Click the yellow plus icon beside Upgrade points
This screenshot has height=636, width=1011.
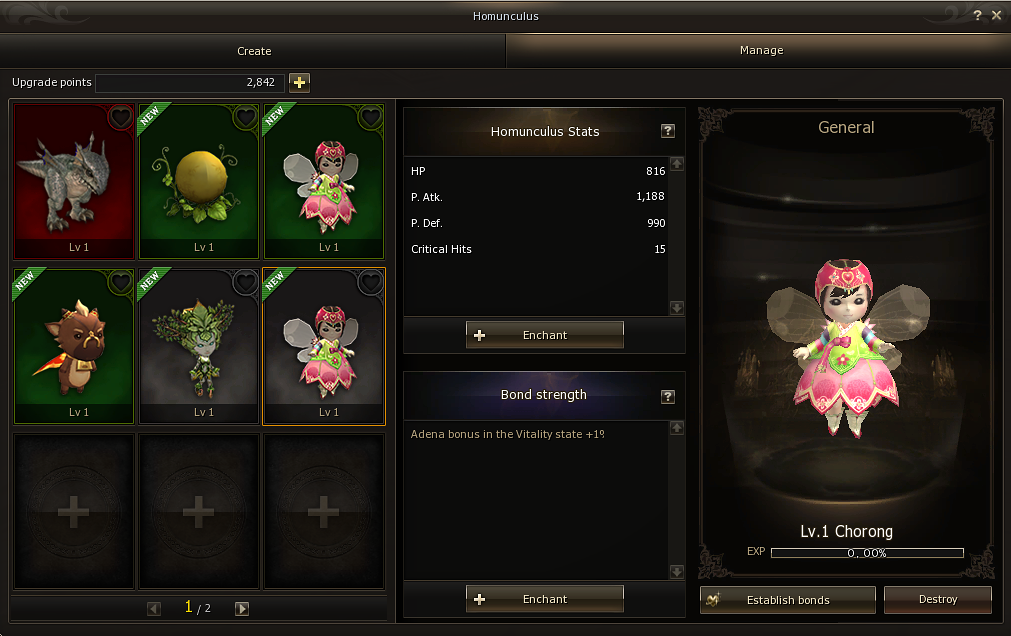[x=299, y=83]
